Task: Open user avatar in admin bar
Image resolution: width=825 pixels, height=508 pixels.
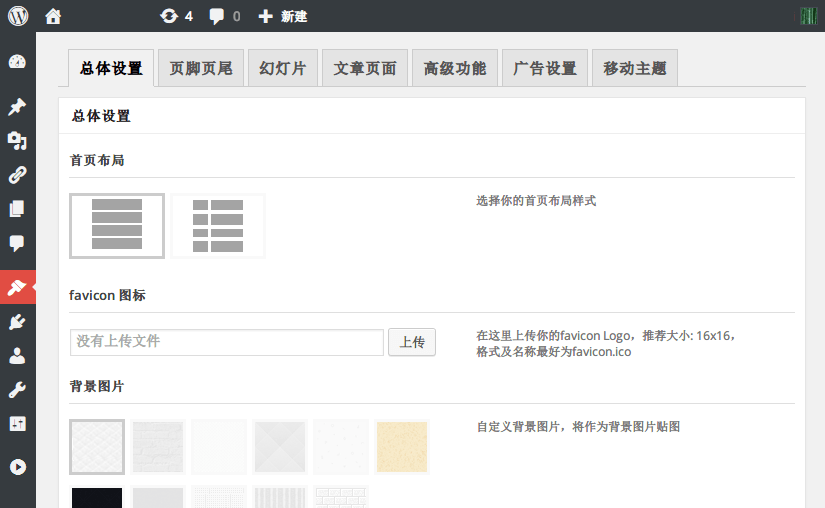Action: (x=808, y=16)
